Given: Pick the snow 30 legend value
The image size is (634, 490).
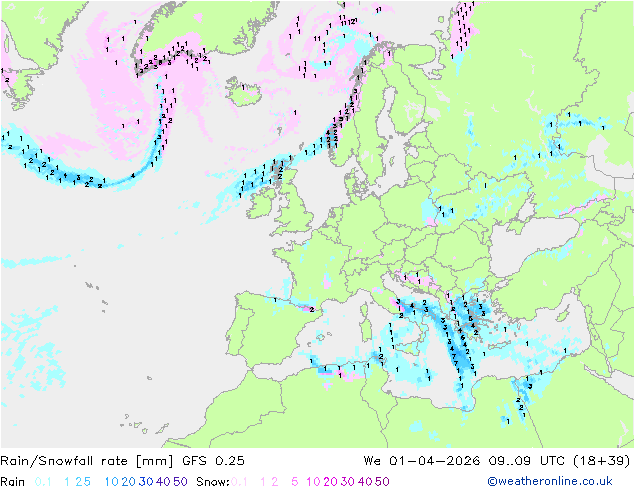Looking at the screenshot, I should (x=348, y=482).
